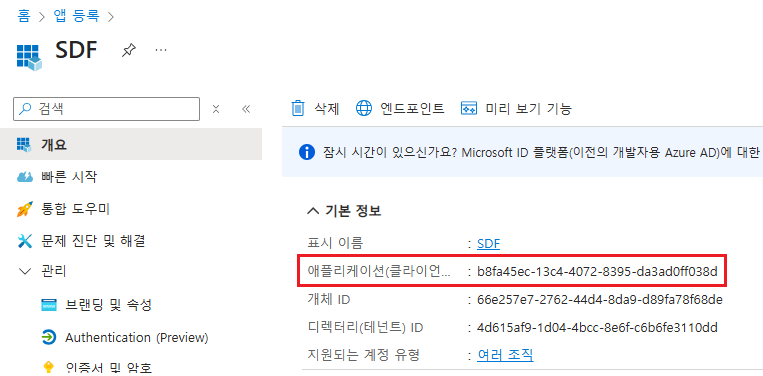Click the expand/collapse all menu arrows icon
763x376 pixels.
pos(216,109)
